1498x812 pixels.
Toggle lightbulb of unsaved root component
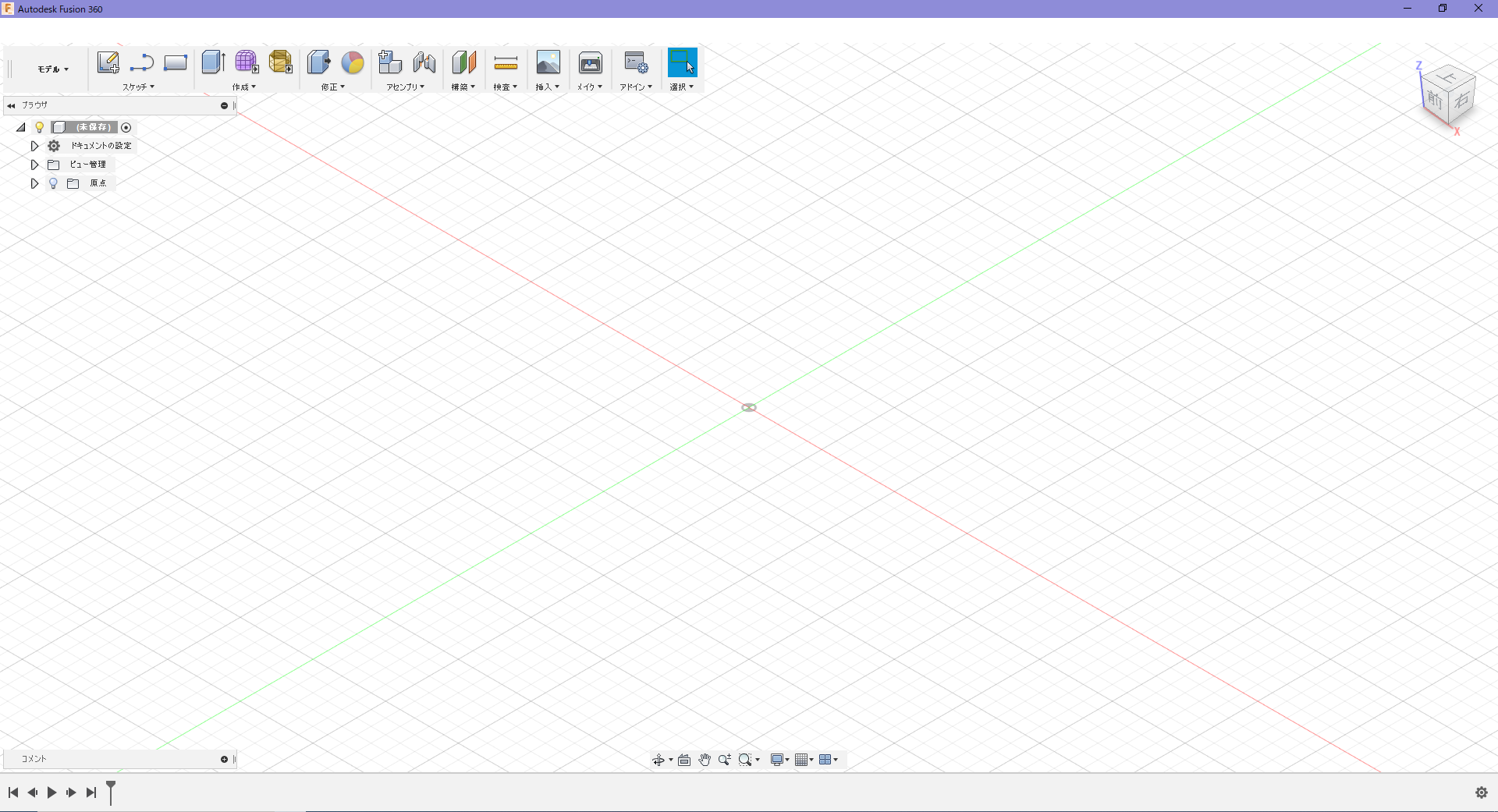(x=40, y=127)
